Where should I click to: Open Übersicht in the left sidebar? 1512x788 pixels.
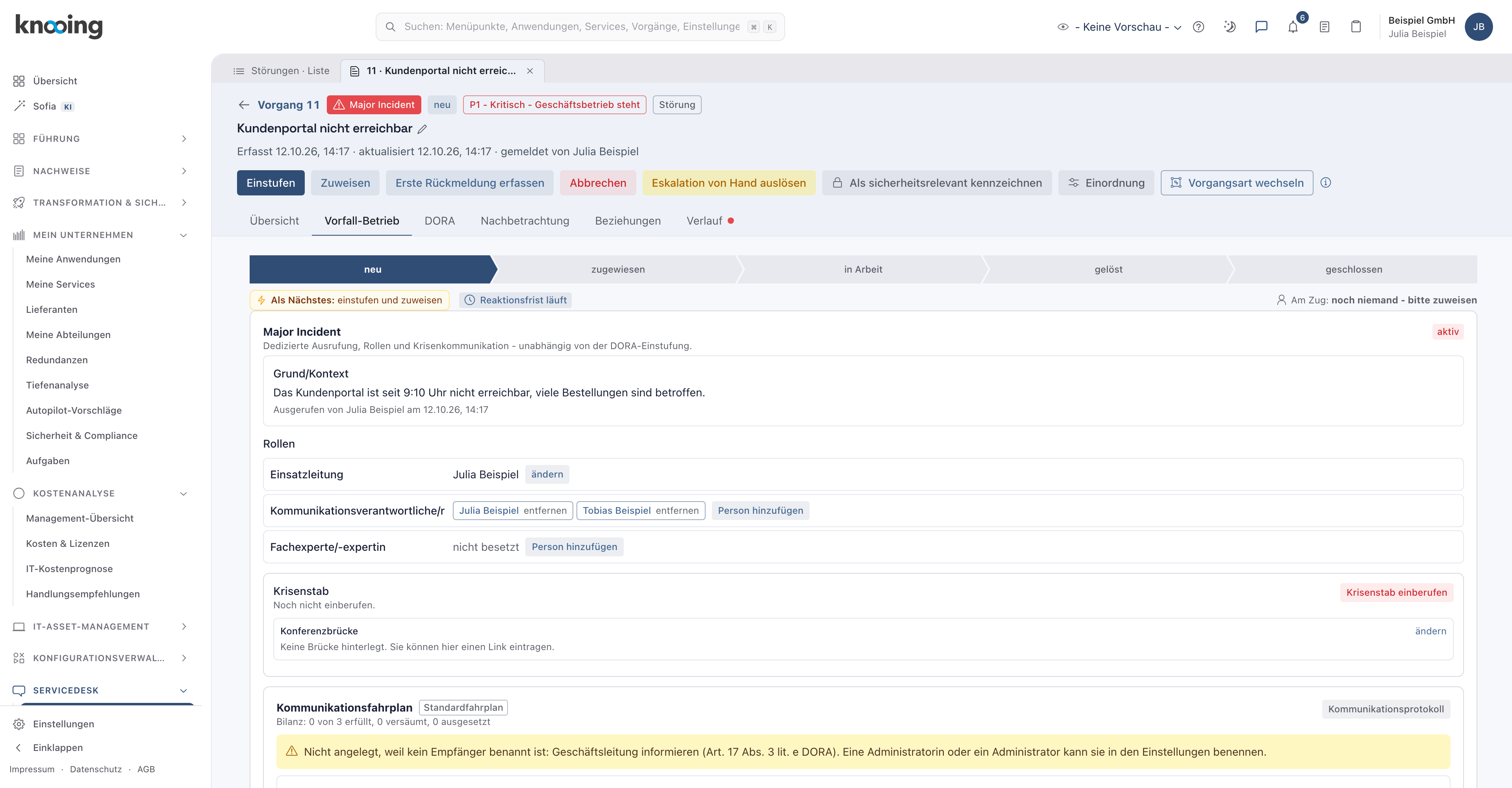point(55,81)
